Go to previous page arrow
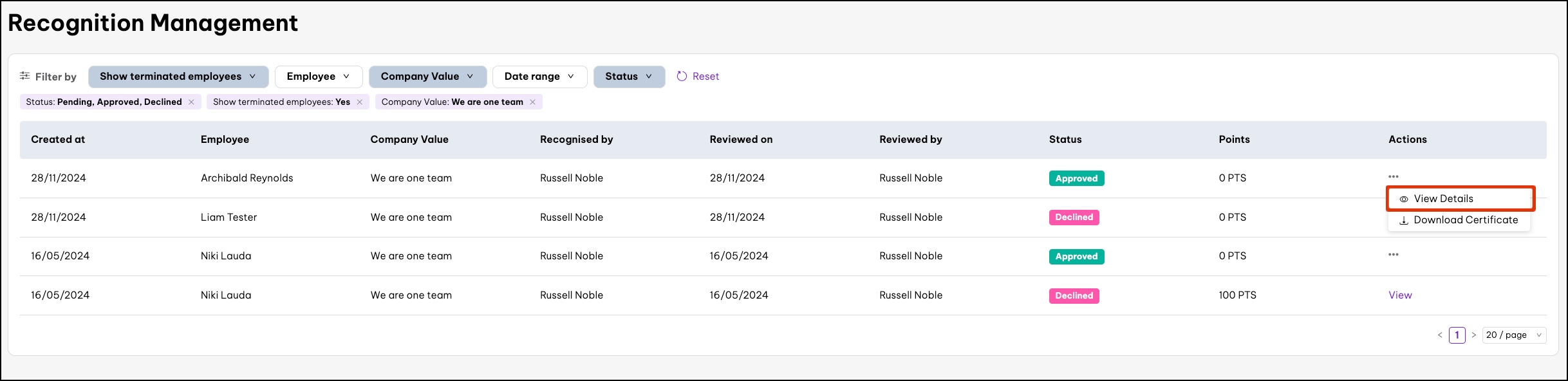Image resolution: width=1568 pixels, height=381 pixels. pos(1439,335)
